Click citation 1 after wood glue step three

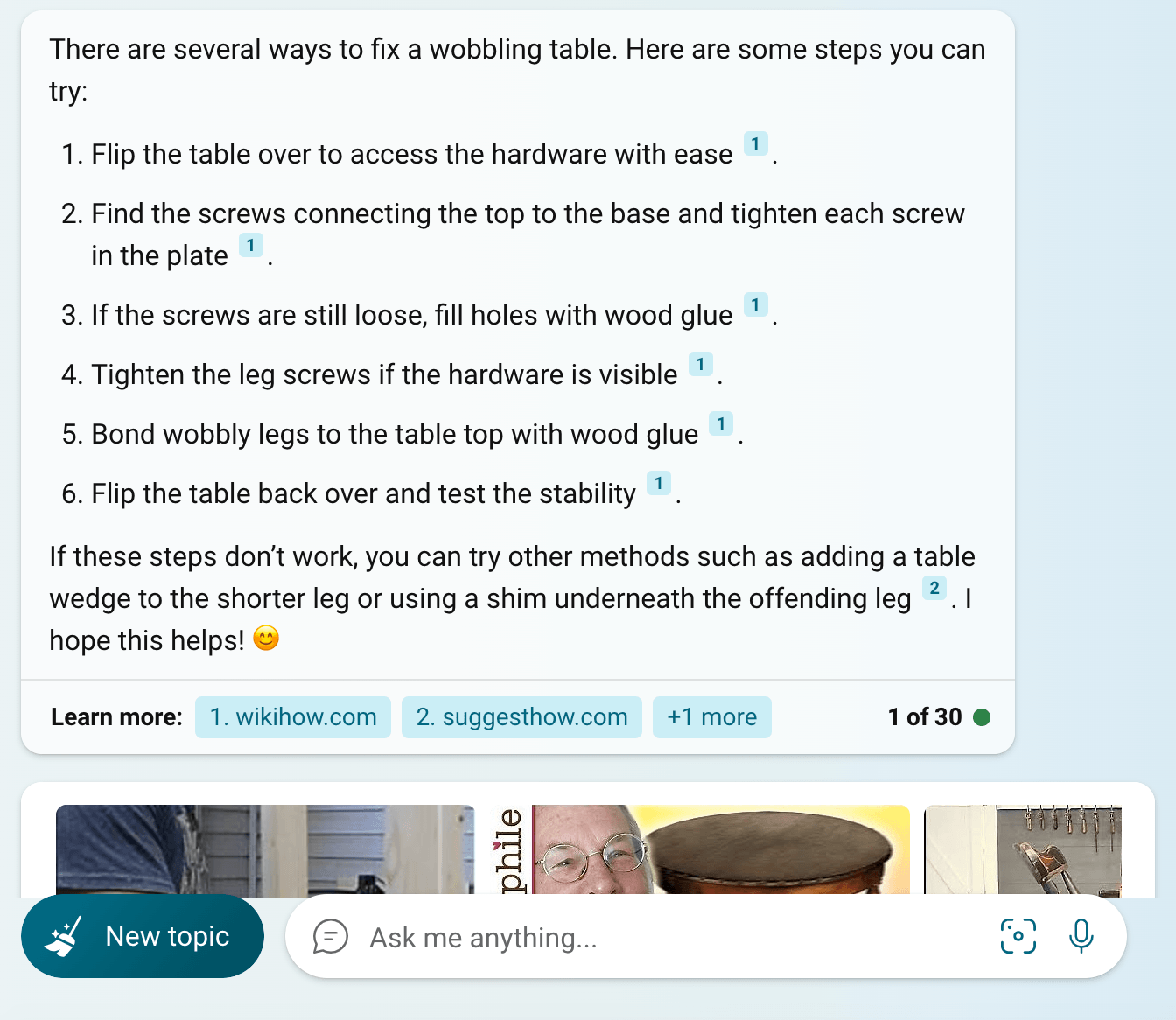pyautogui.click(x=755, y=304)
